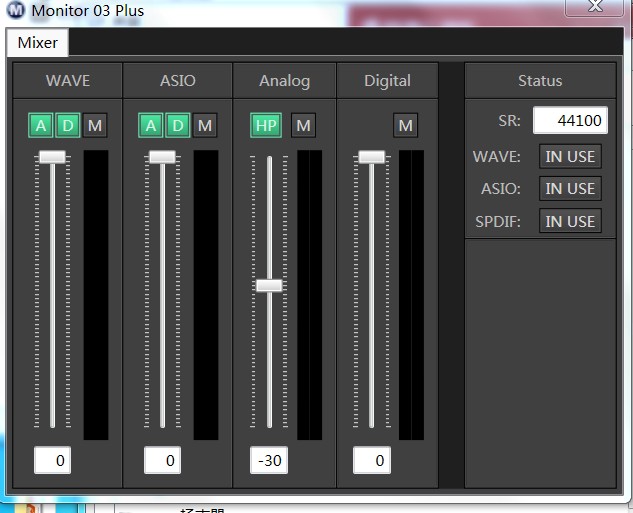This screenshot has height=513, width=633.
Task: Click the Monitor 03 Plus title bar icon
Action: click(16, 11)
